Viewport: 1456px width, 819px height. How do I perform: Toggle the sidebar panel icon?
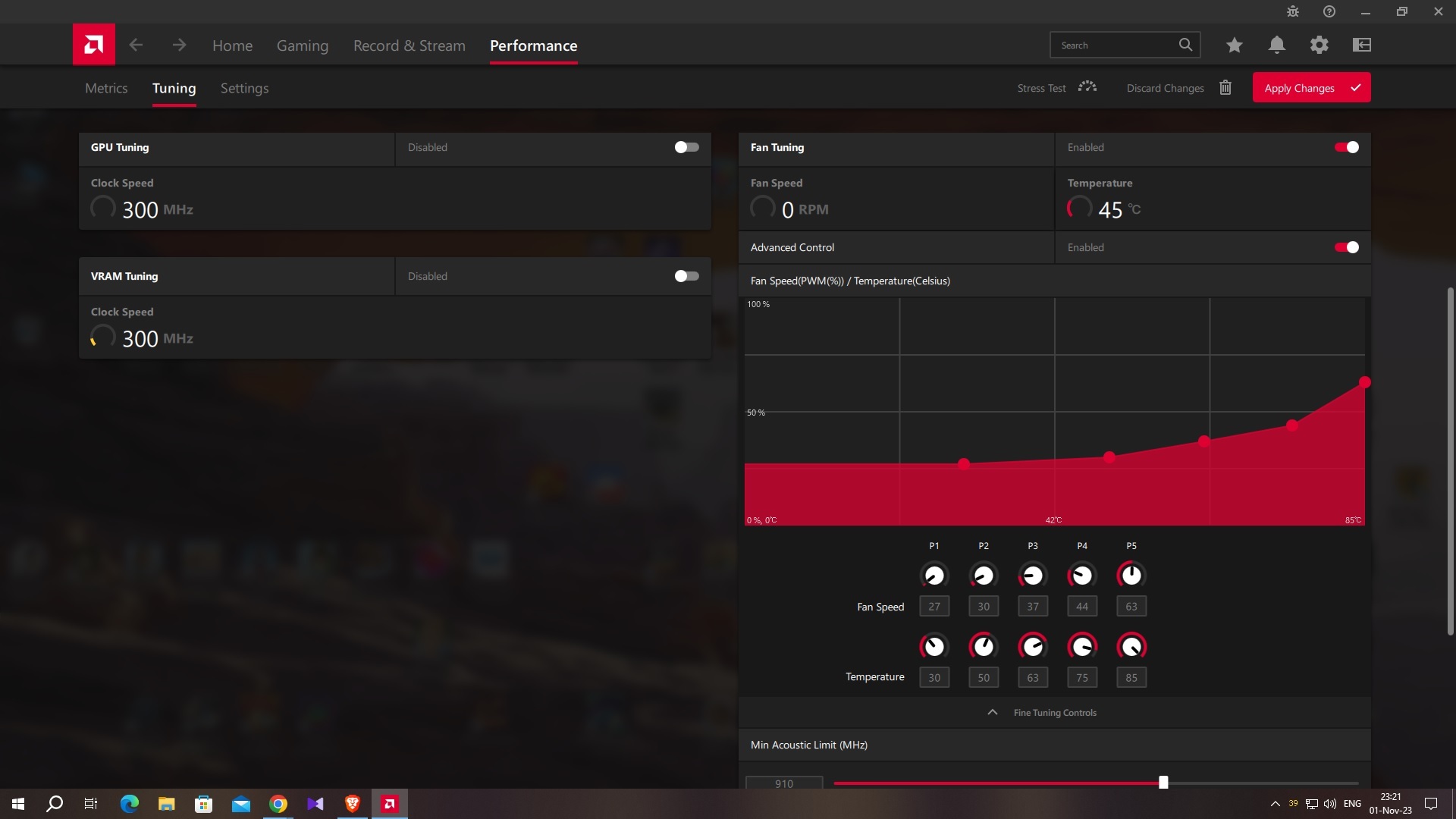[1362, 45]
